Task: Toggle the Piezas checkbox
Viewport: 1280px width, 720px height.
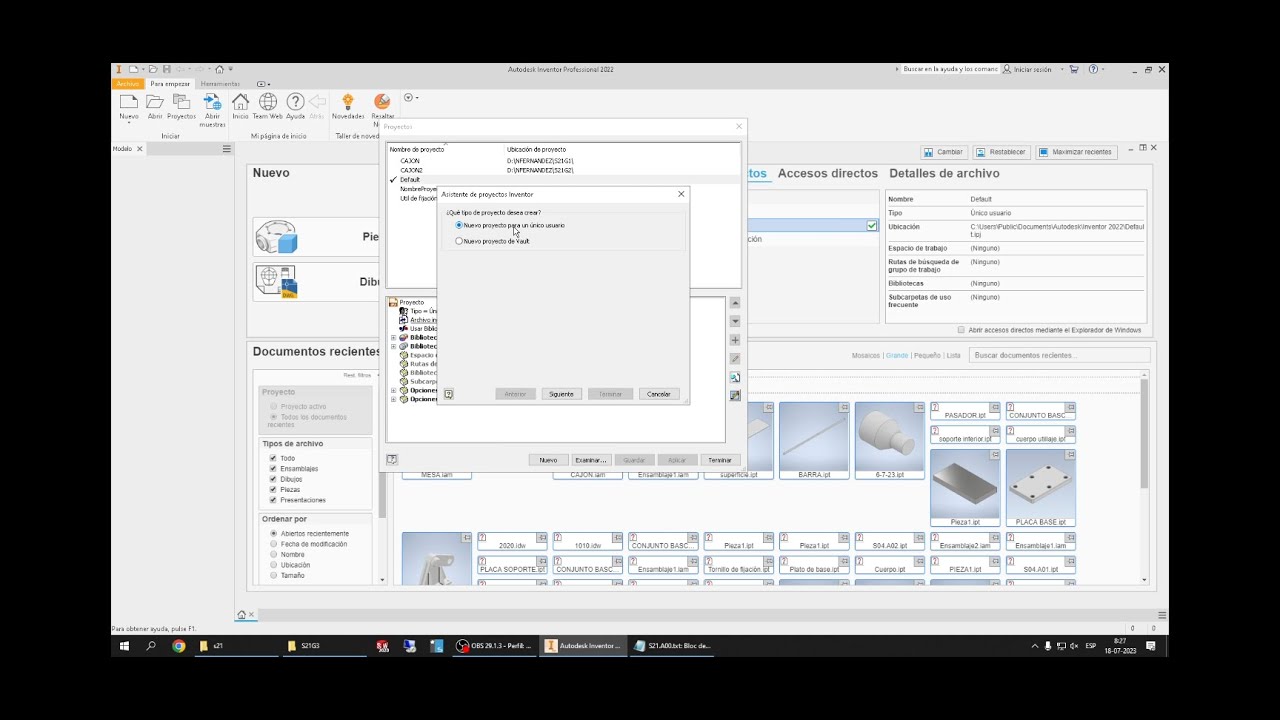Action: pyautogui.click(x=273, y=490)
